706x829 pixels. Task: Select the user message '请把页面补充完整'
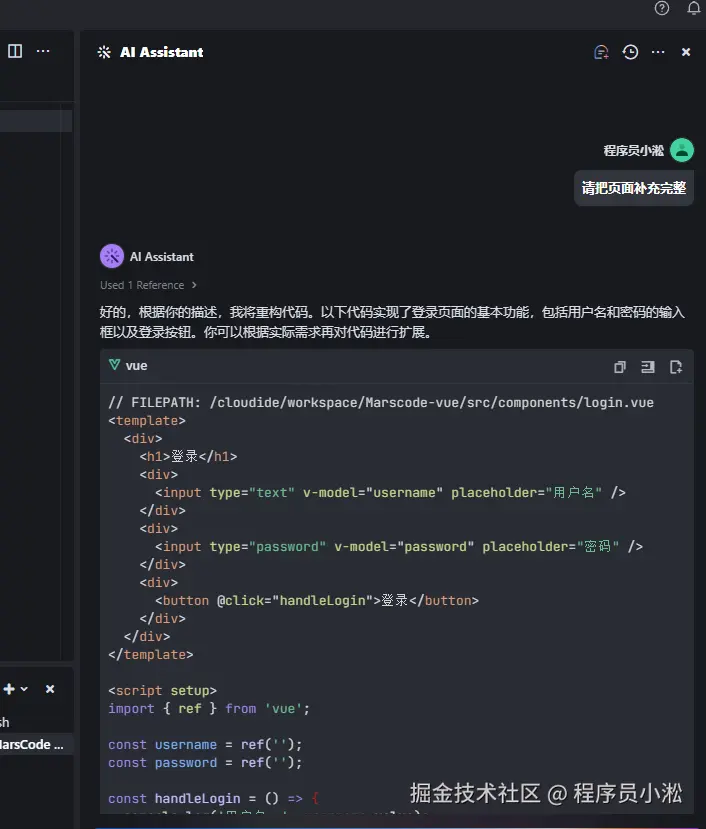(634, 188)
